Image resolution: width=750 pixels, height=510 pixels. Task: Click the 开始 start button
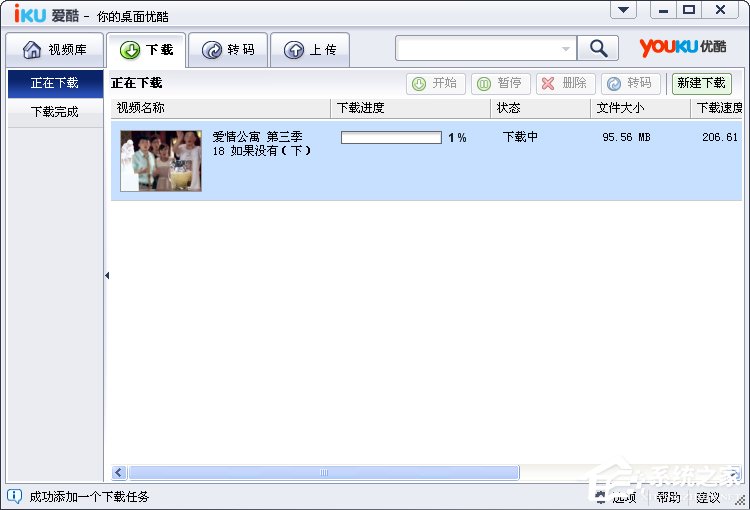[x=436, y=84]
